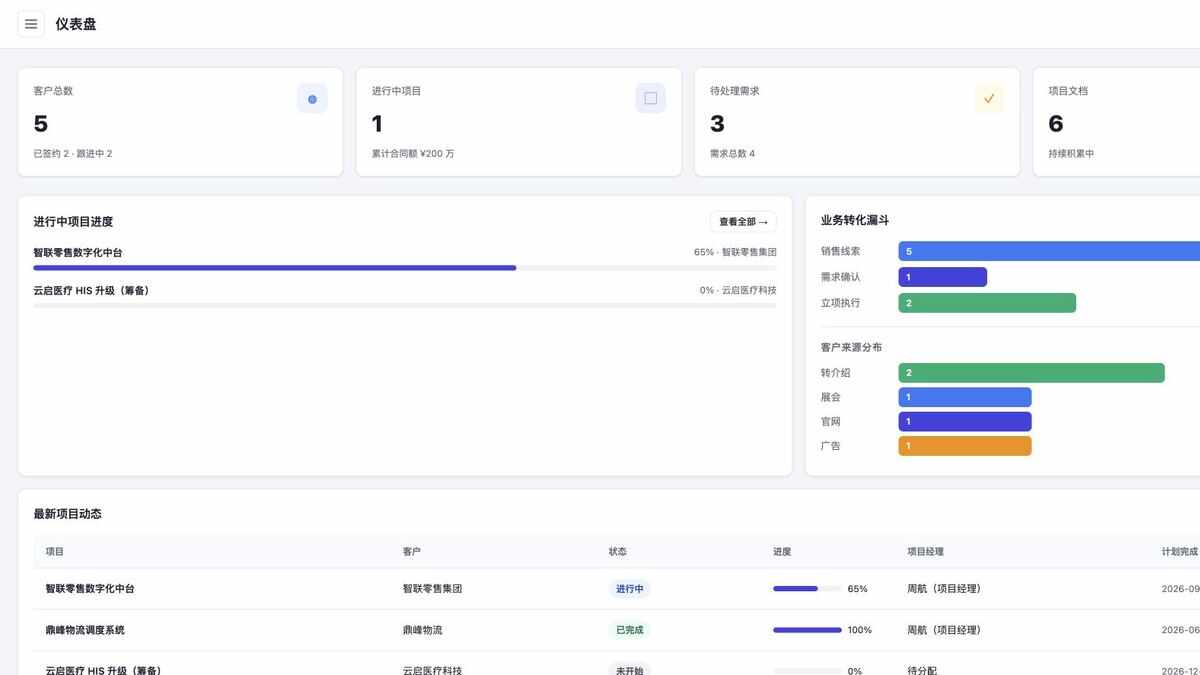
Task: Click 已签约 2 · 跟进中 2 text
Action: (73, 154)
